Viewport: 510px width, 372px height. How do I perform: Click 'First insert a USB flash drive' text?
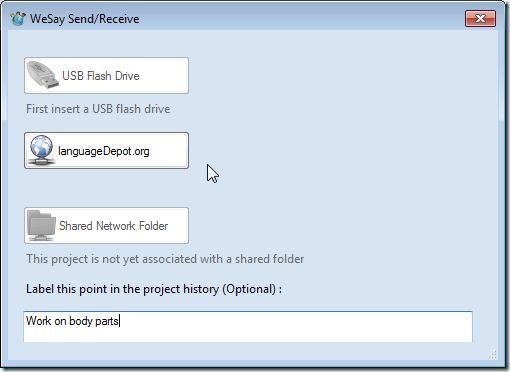(x=98, y=109)
